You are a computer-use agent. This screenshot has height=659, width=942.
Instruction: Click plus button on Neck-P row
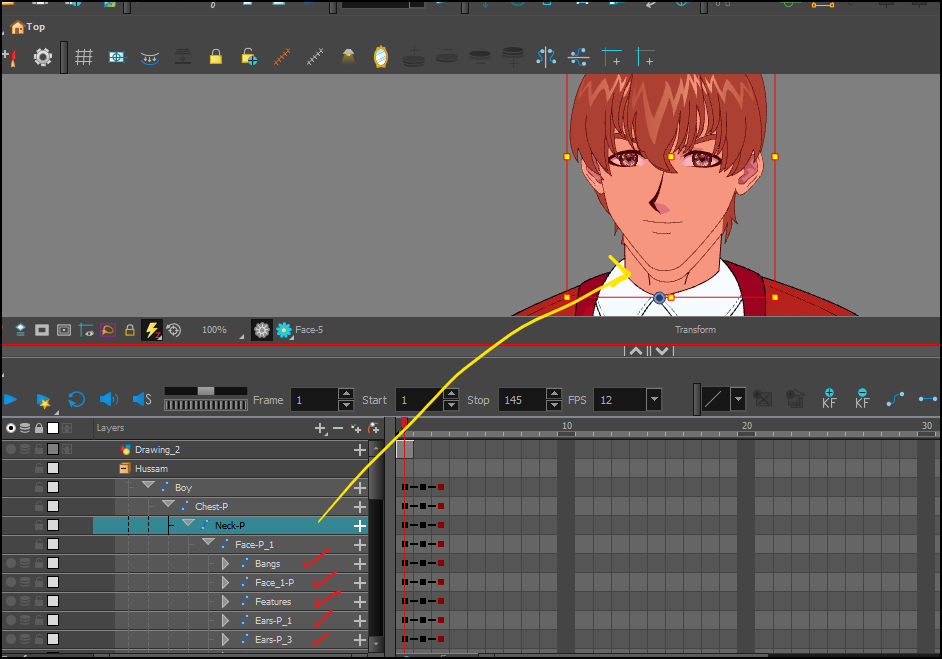coord(359,526)
